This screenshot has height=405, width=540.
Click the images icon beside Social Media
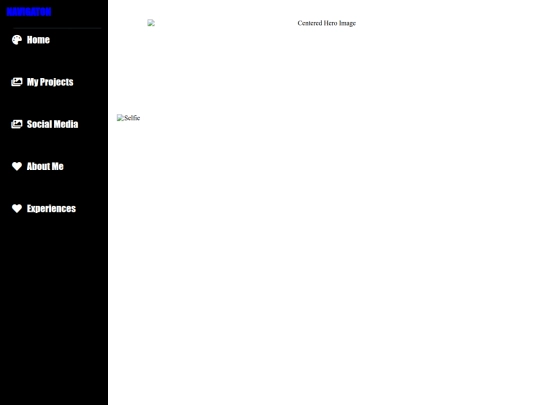(17, 124)
